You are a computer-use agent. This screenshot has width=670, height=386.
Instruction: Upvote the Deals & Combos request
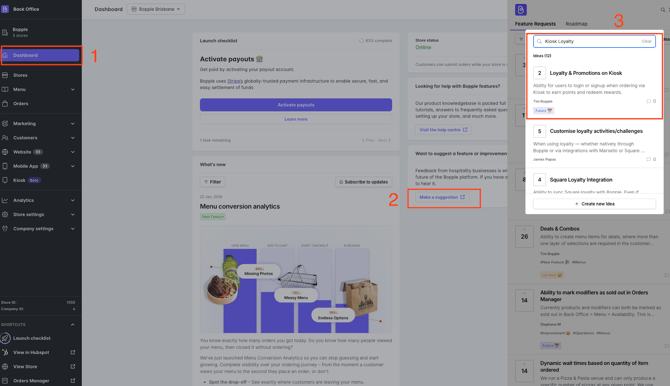pos(524,236)
